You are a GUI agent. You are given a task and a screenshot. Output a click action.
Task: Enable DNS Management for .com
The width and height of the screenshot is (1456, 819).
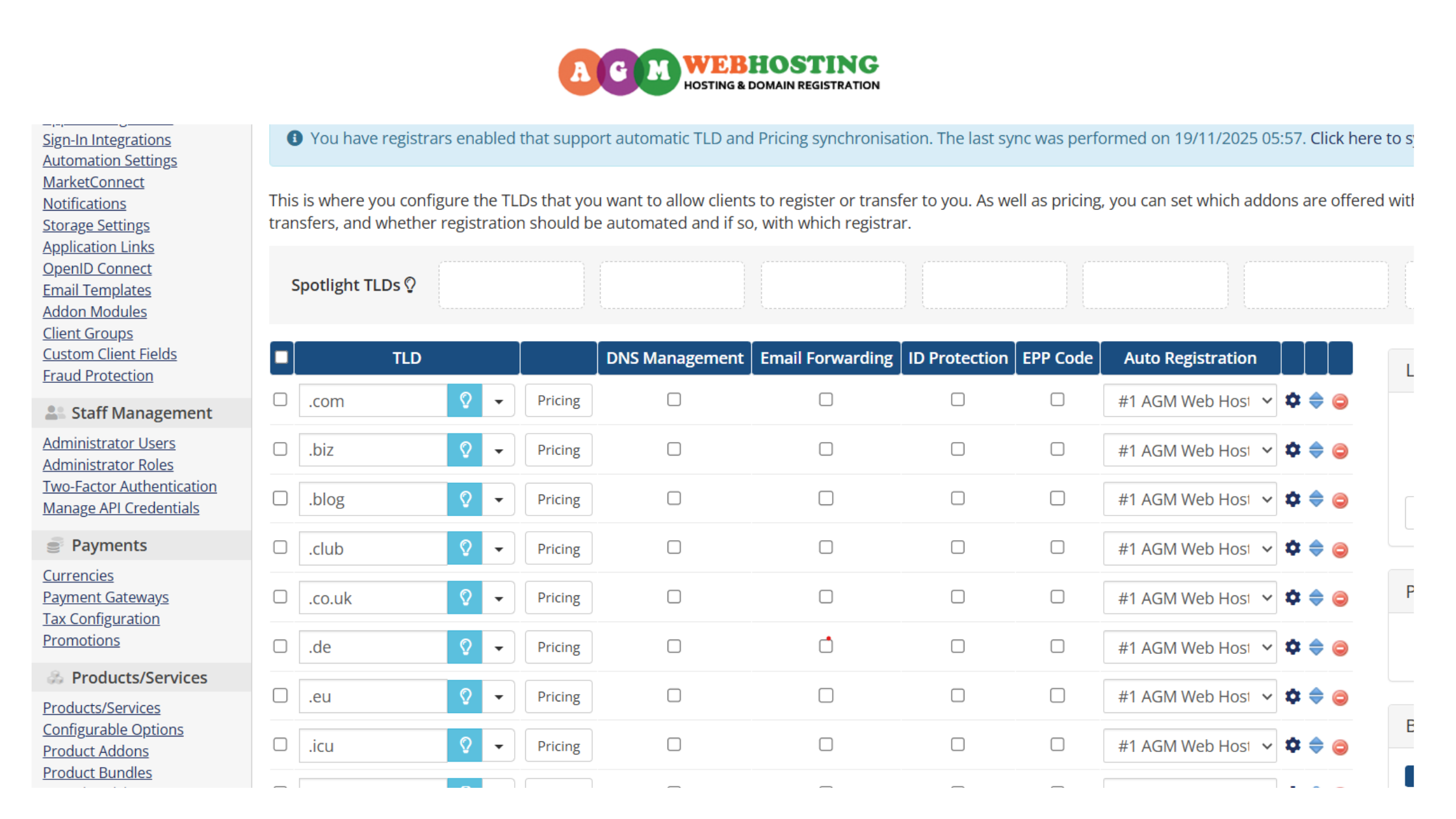674,400
